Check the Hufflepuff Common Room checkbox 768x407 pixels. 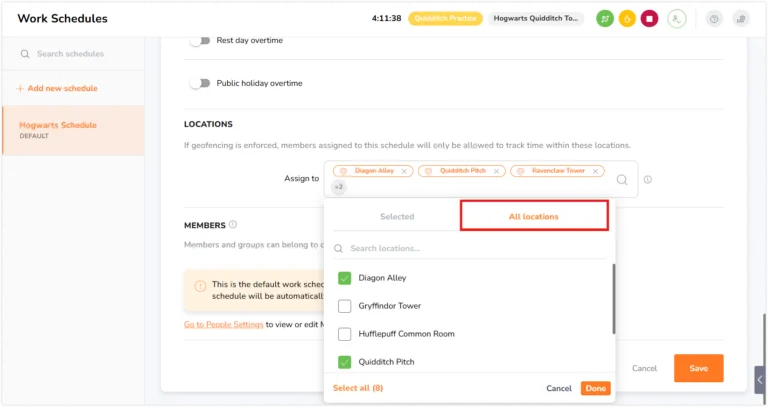pos(345,334)
